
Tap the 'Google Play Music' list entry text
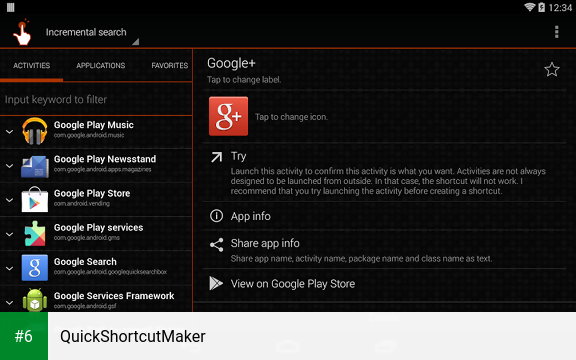94,125
